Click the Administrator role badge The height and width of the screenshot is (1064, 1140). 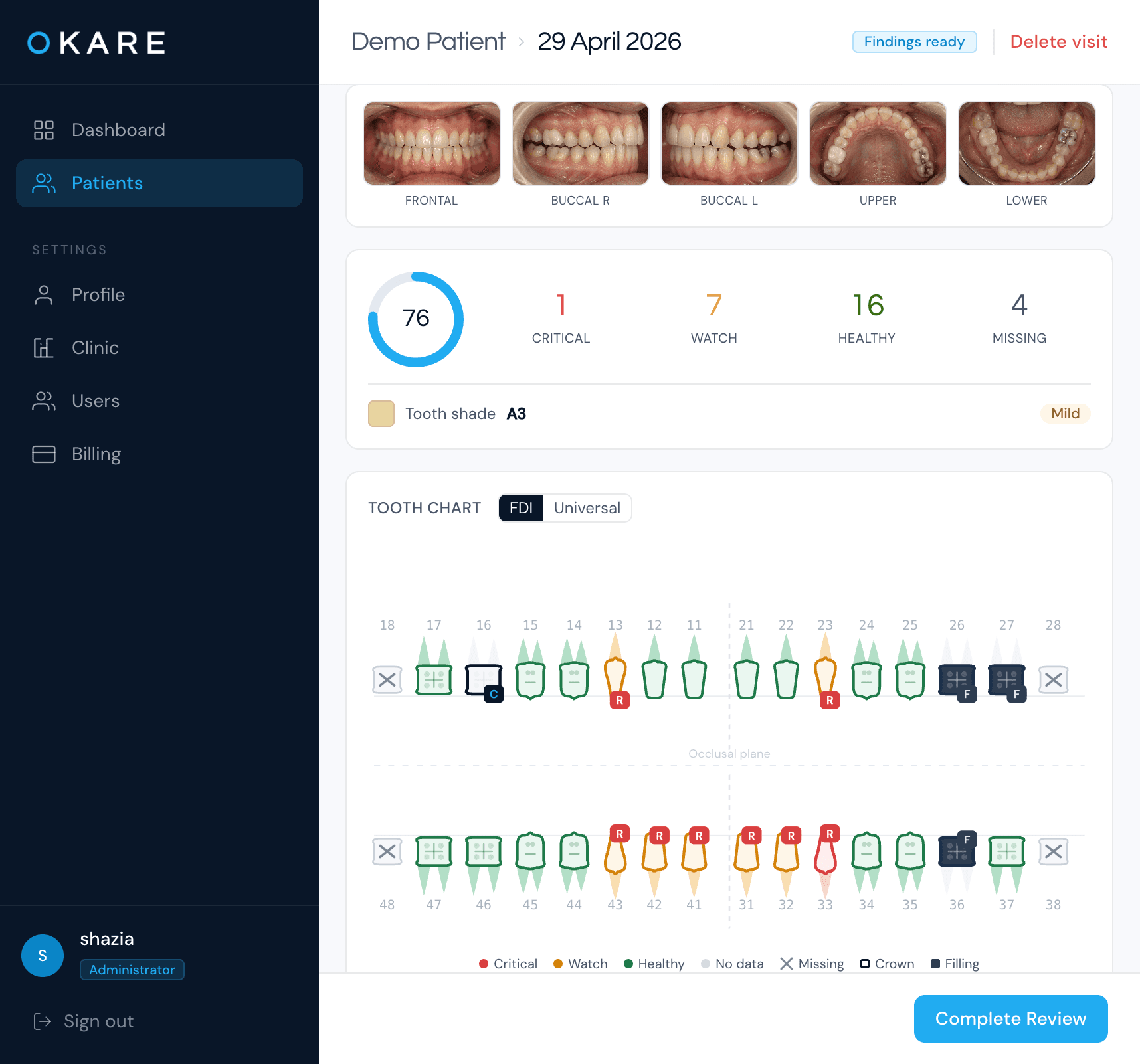[132, 970]
